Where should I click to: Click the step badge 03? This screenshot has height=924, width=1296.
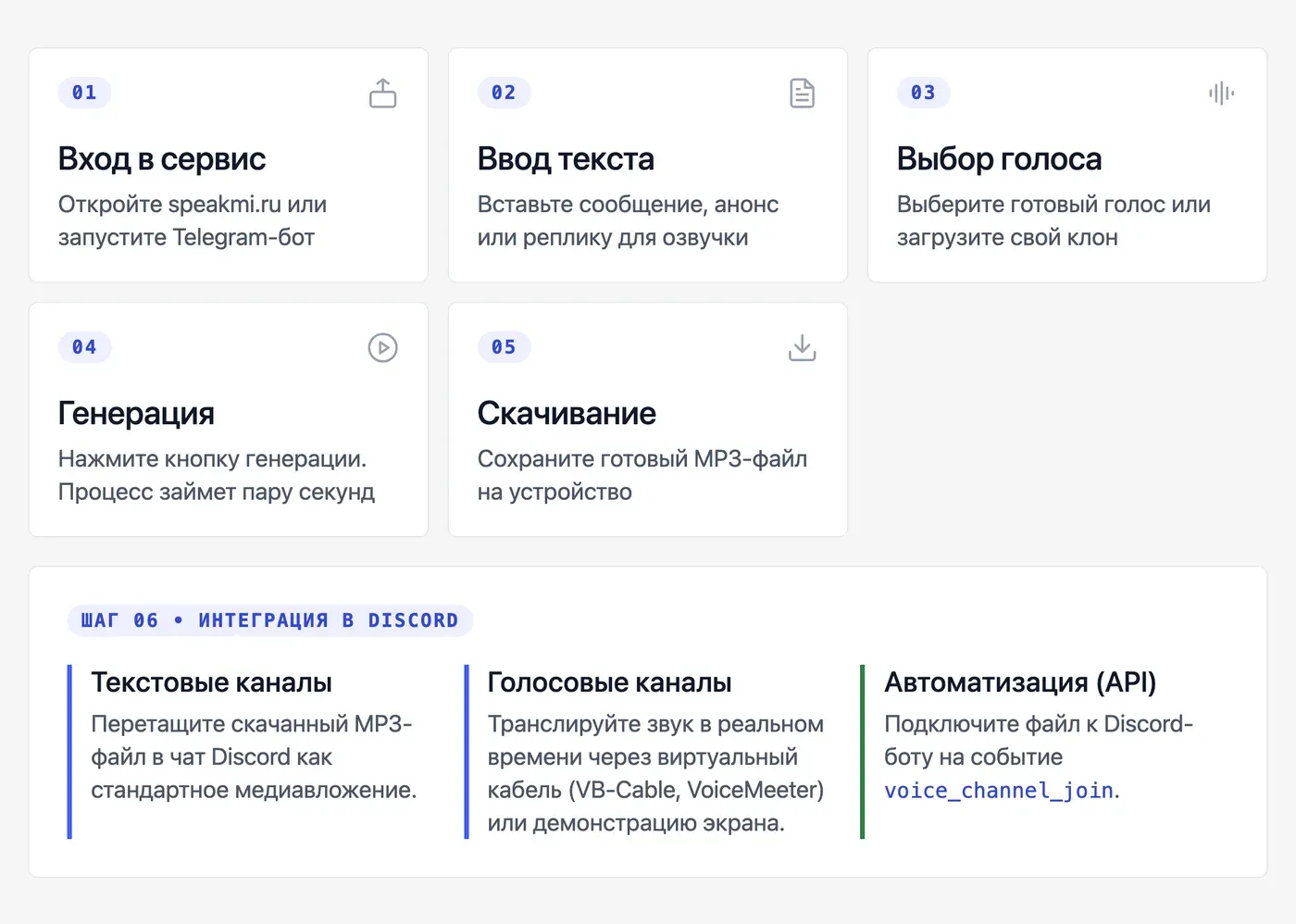tap(923, 93)
